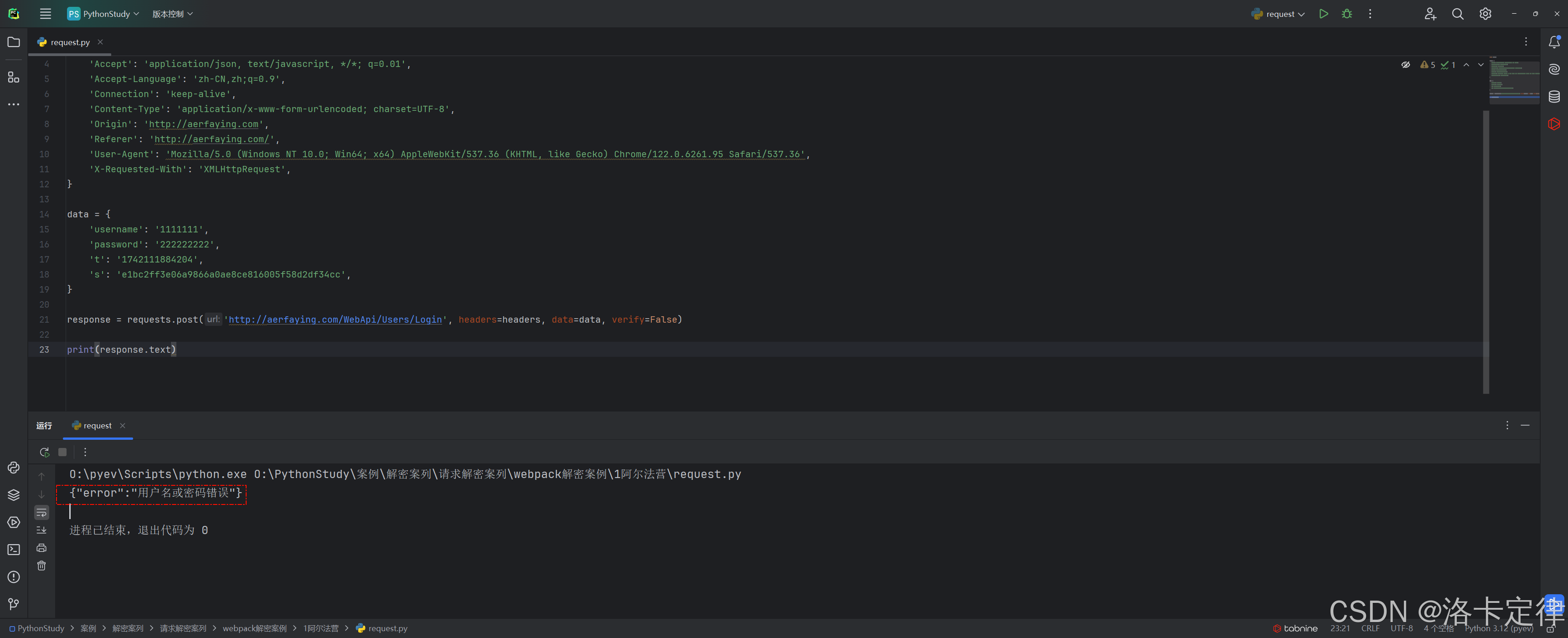Open the Database tool window
This screenshot has width=1568, height=638.
click(1554, 97)
